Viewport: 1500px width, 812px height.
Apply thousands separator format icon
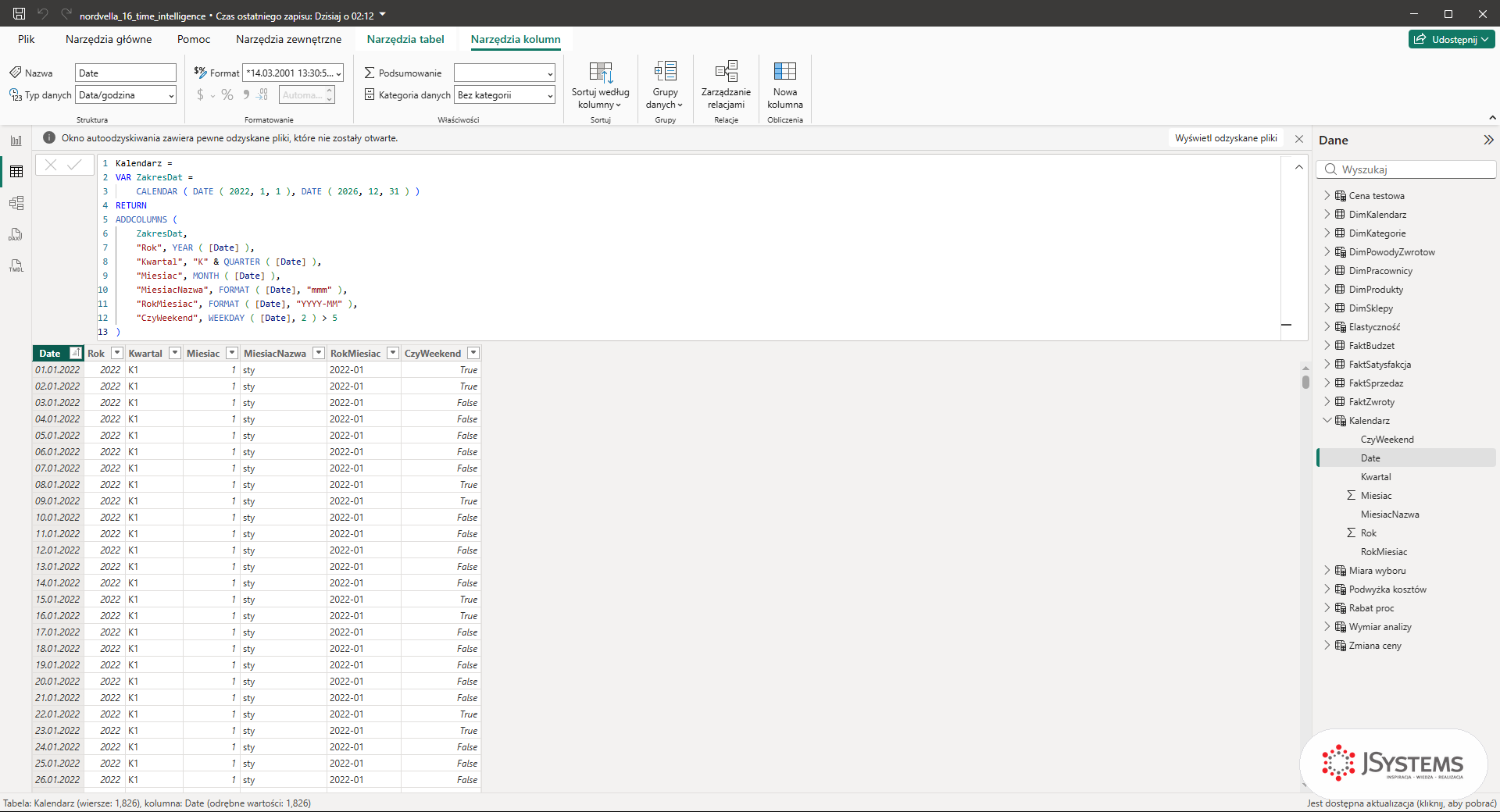tap(246, 94)
